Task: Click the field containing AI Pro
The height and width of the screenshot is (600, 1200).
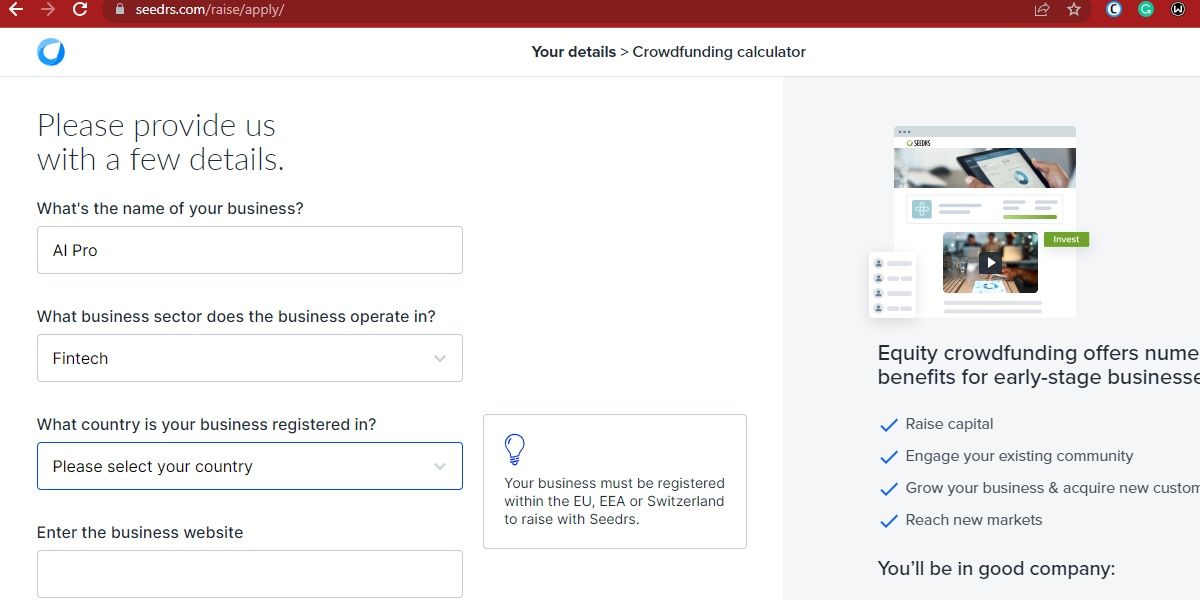Action: coord(249,250)
